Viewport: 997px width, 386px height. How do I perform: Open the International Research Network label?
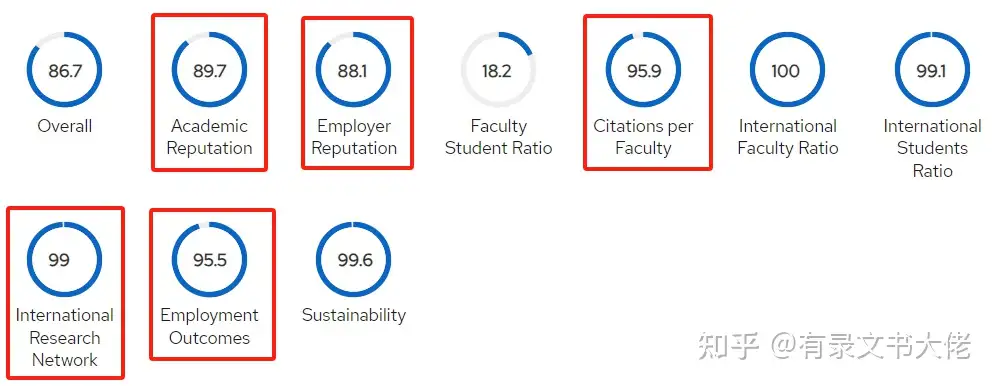(x=64, y=338)
